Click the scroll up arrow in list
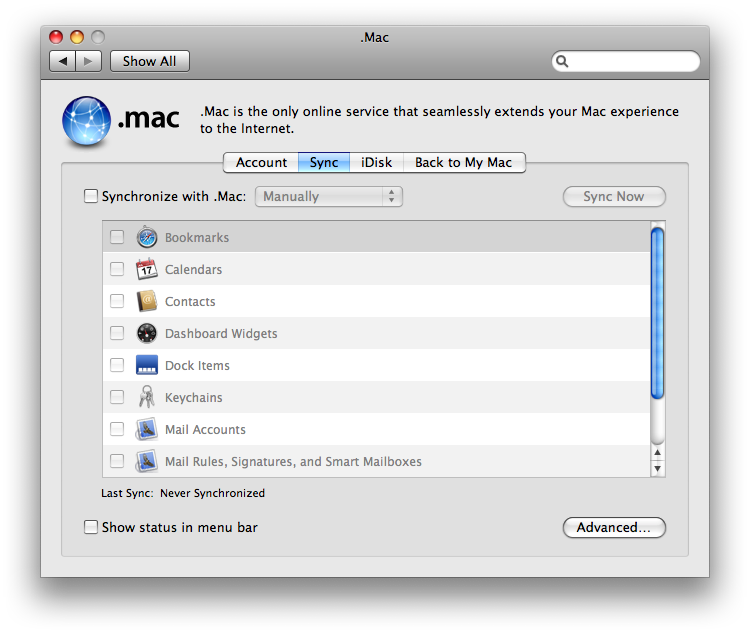 click(658, 453)
